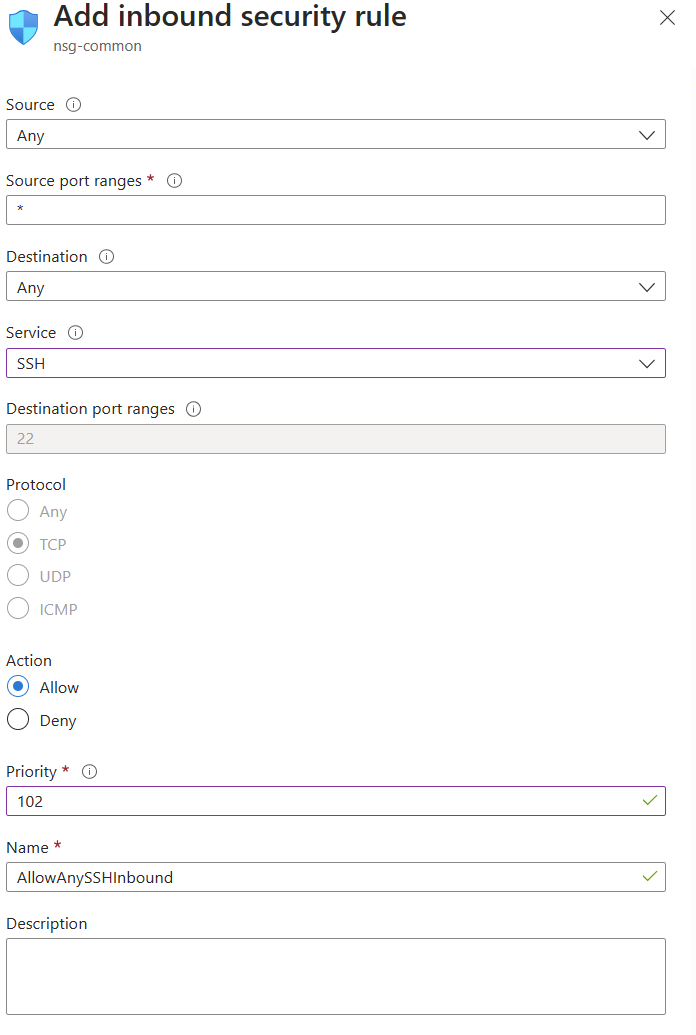Click the Protocol section label
The image size is (696, 1035).
tap(36, 484)
